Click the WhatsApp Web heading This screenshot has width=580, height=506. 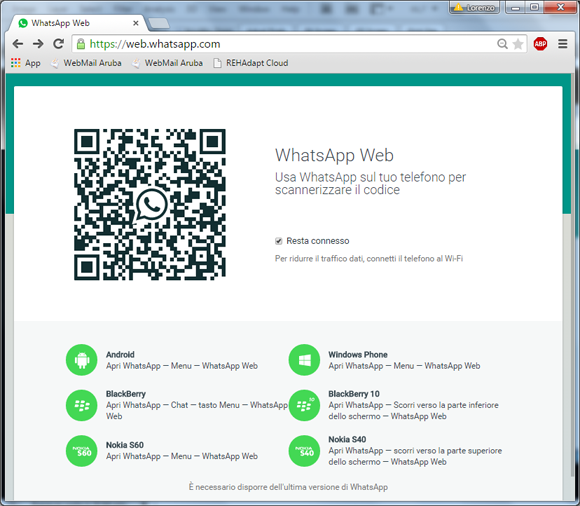(334, 155)
